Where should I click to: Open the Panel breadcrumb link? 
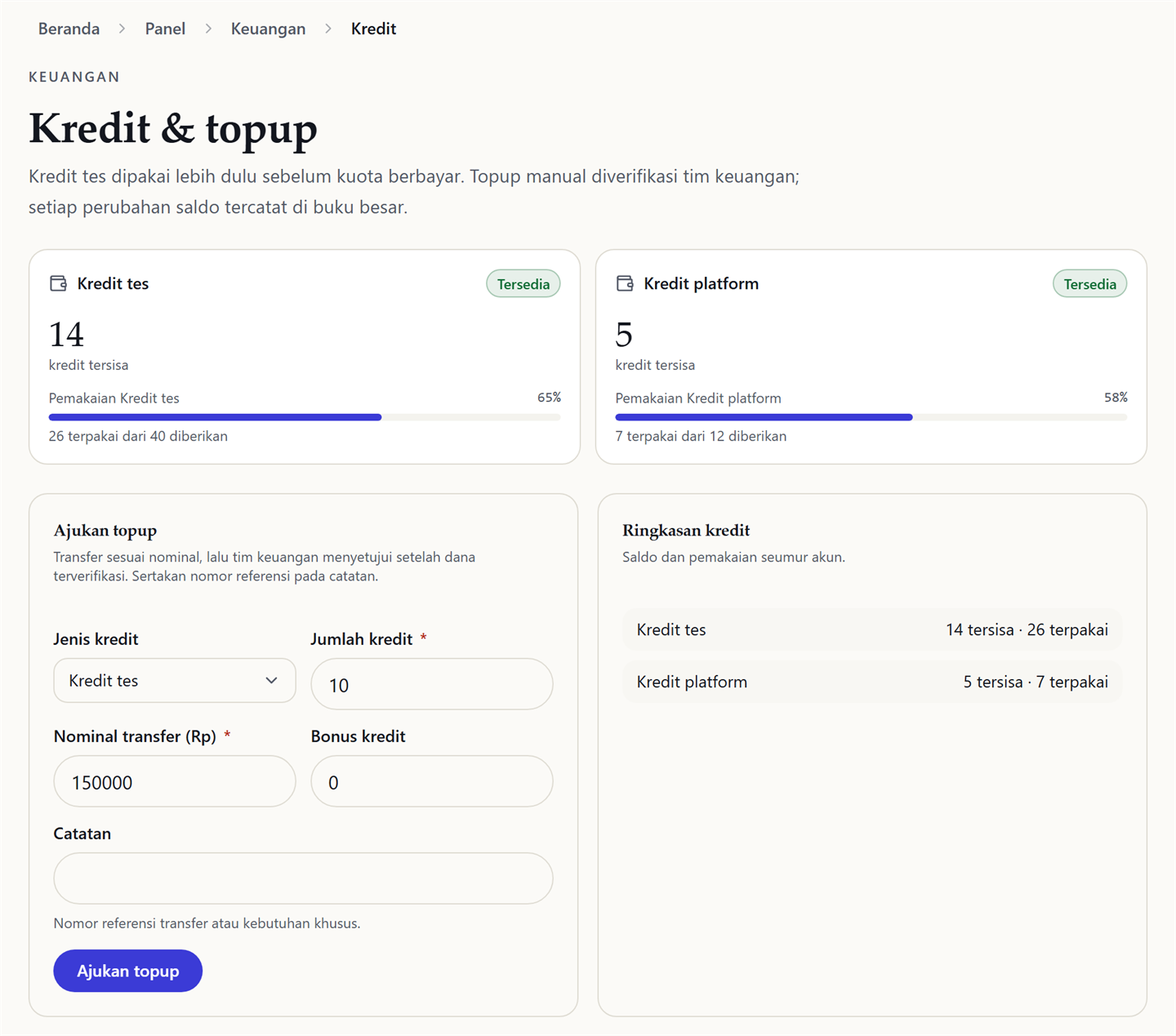(165, 29)
